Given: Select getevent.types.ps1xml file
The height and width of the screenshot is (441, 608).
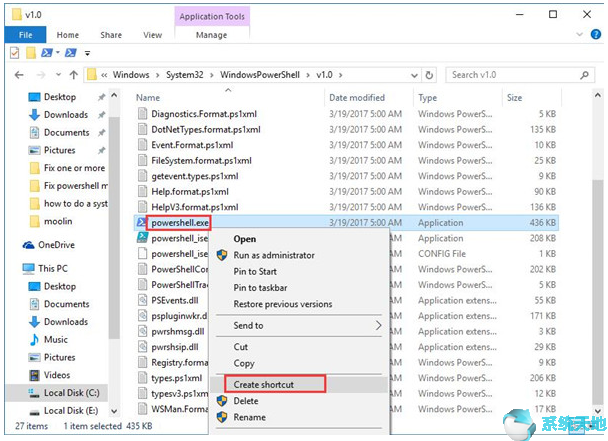Looking at the screenshot, I should point(195,176).
